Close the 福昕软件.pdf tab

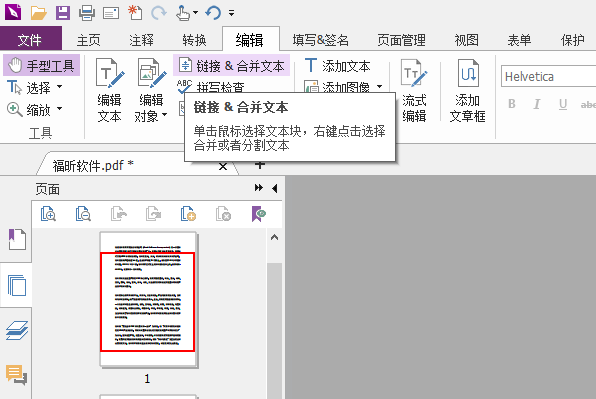coord(223,166)
